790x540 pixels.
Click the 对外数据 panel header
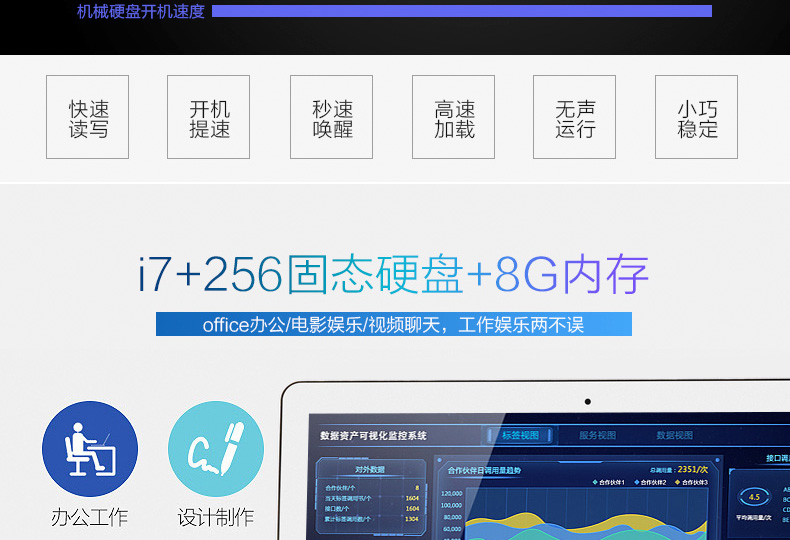coord(369,469)
